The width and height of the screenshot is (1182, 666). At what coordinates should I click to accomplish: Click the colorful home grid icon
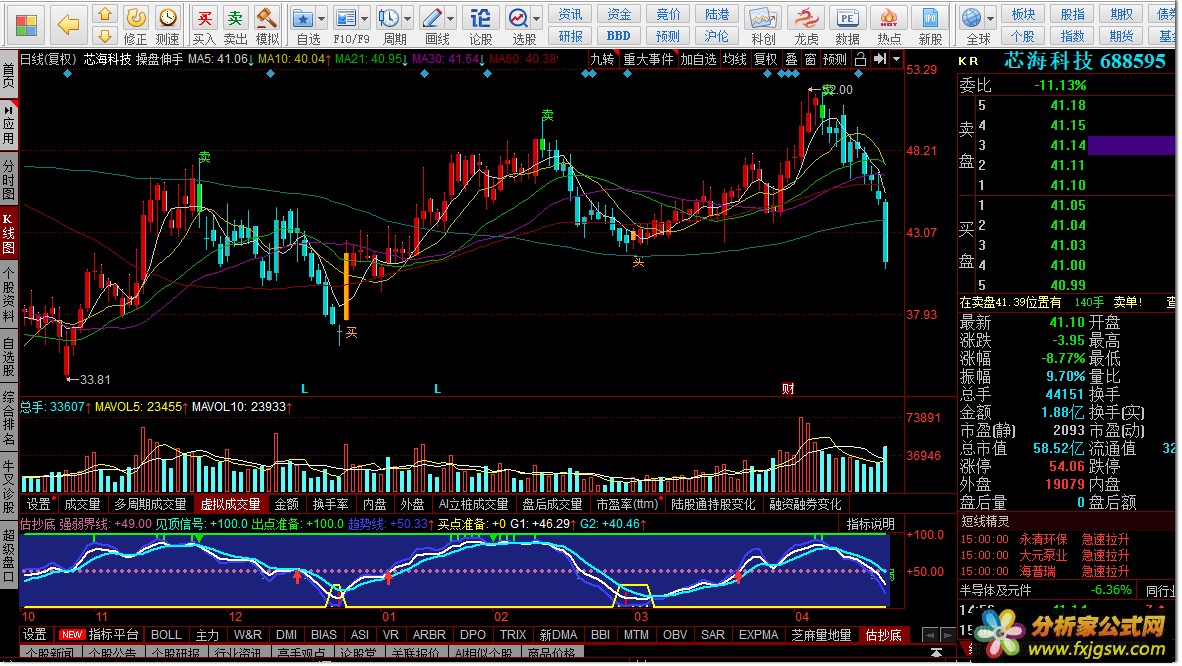click(x=26, y=25)
